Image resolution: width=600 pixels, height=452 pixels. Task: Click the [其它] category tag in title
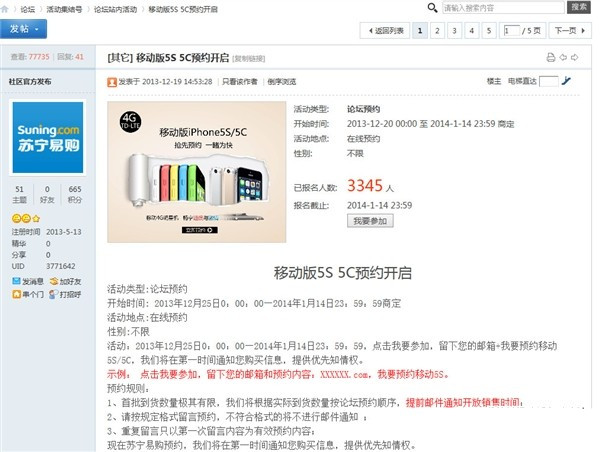pyautogui.click(x=120, y=58)
